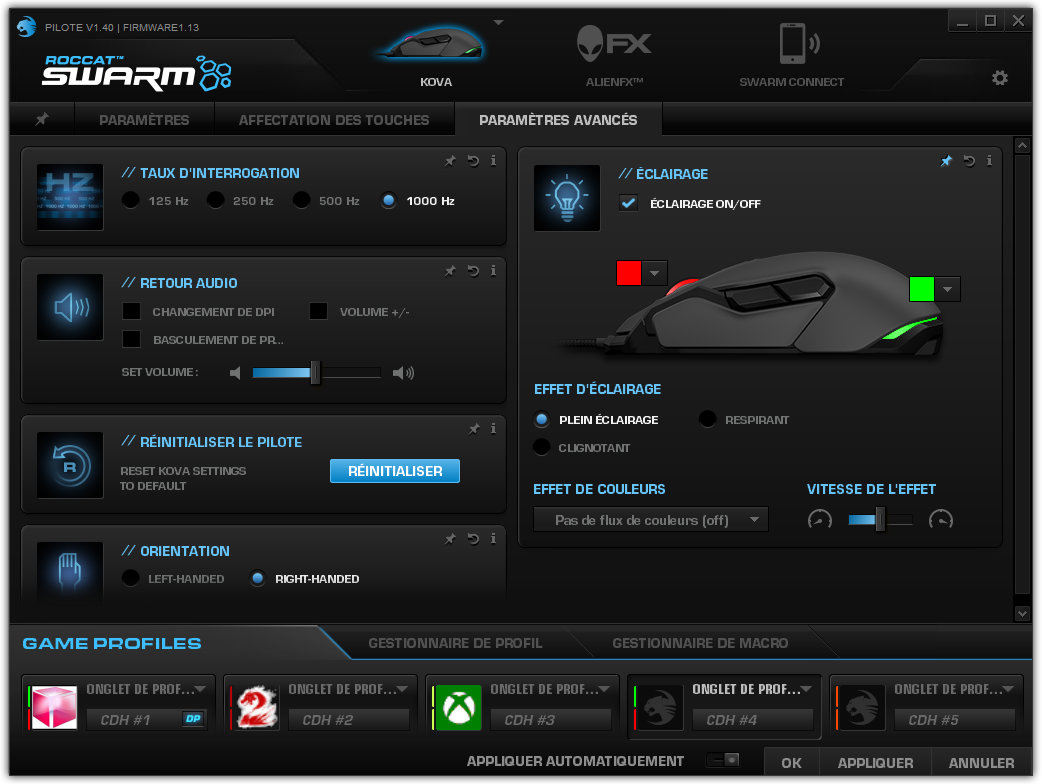Viewport: 1042px width, 784px height.
Task: Open the AlienFX module icon
Action: (613, 43)
